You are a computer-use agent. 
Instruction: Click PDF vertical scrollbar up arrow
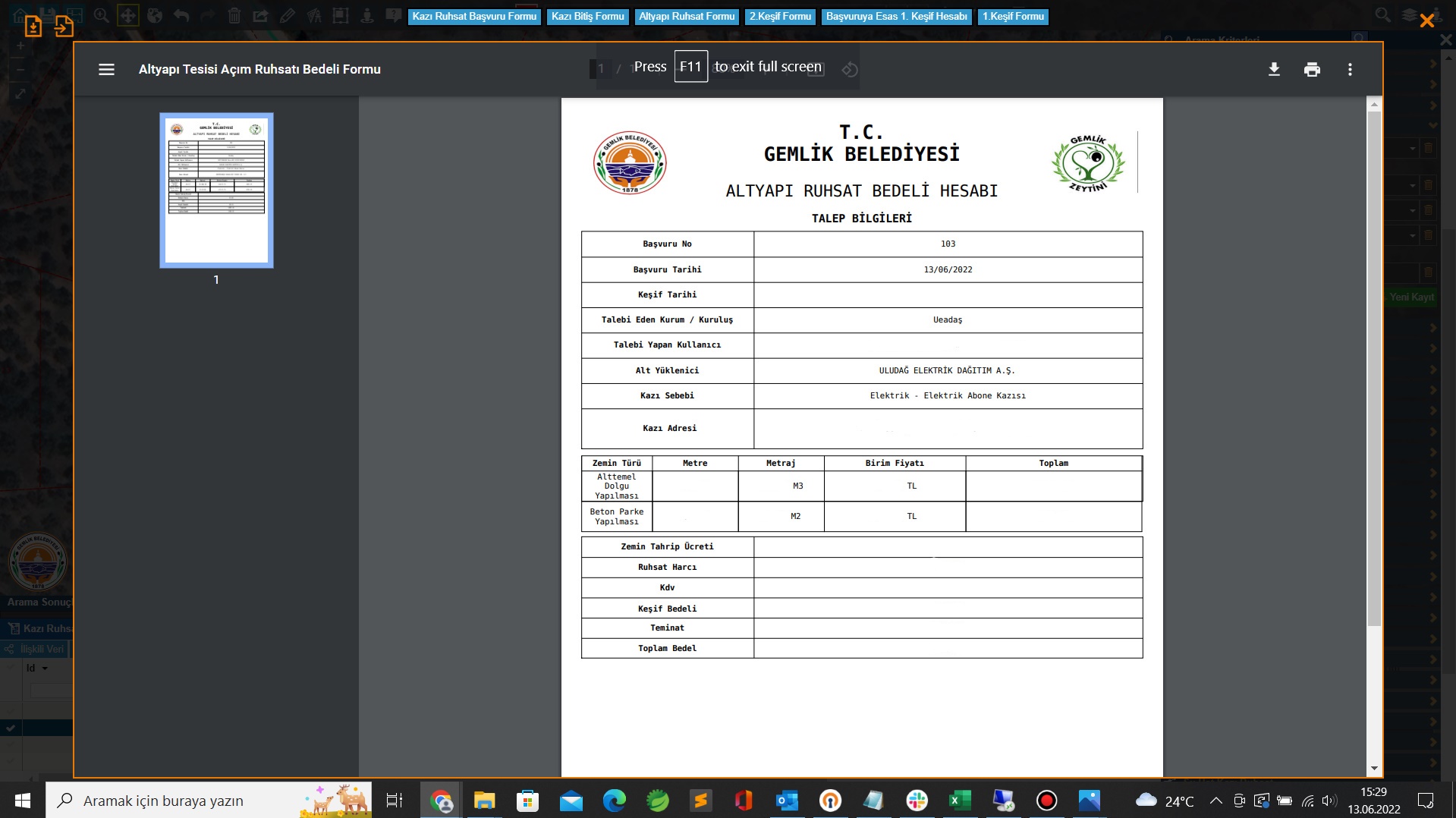[x=1374, y=105]
